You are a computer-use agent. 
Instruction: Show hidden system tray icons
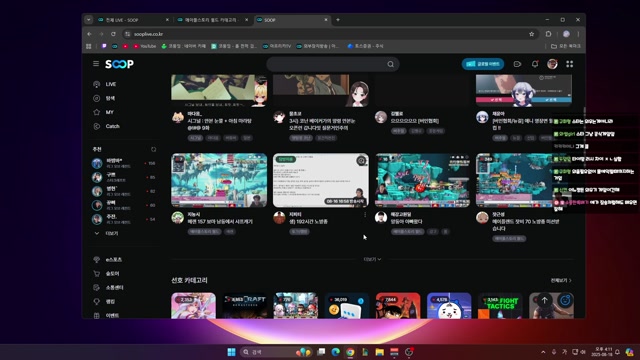pos(543,352)
